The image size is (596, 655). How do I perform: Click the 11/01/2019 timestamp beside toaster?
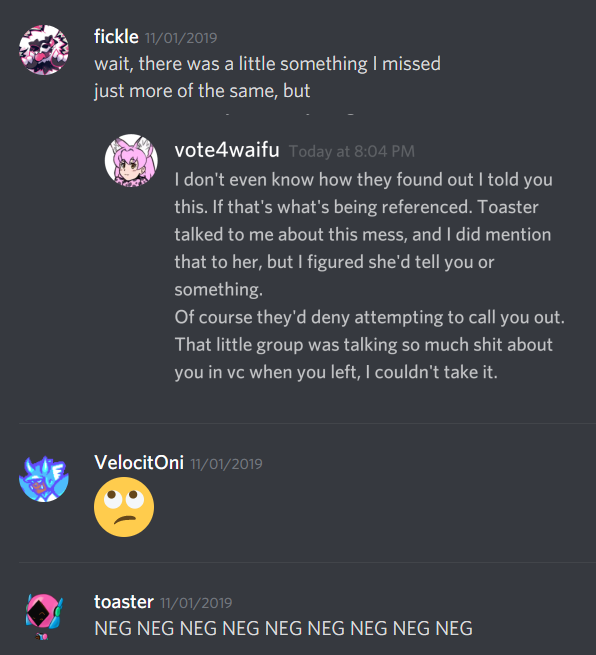196,603
